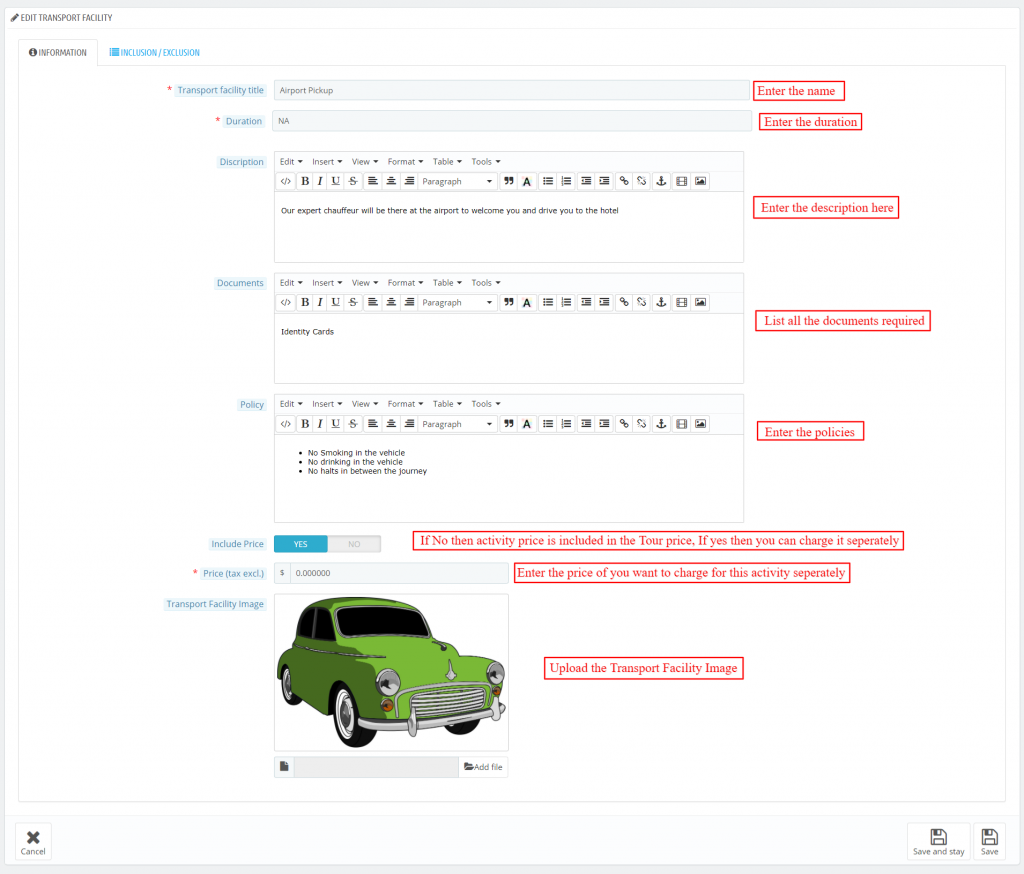This screenshot has width=1024, height=874.
Task: Open Paragraph format dropdown in Discription editor
Action: (457, 181)
